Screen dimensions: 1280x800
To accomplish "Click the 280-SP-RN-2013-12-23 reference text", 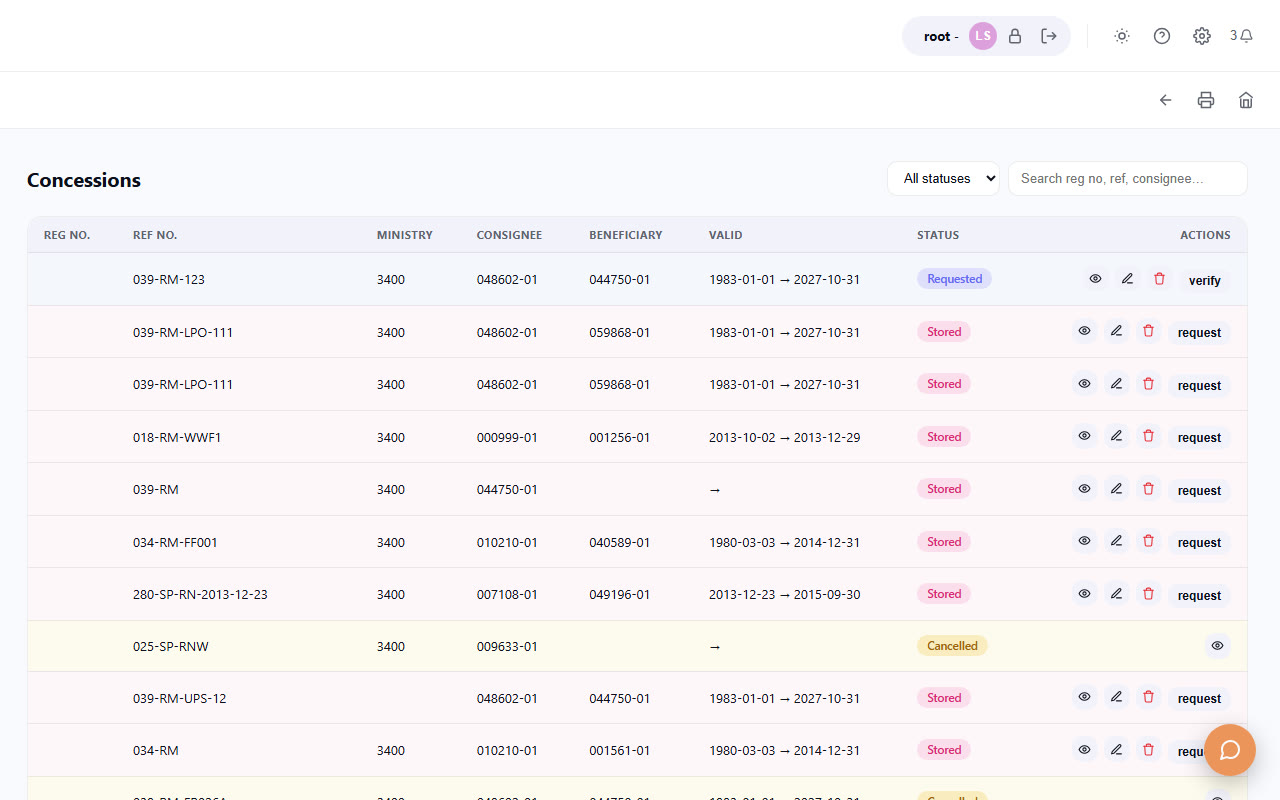I will [200, 594].
